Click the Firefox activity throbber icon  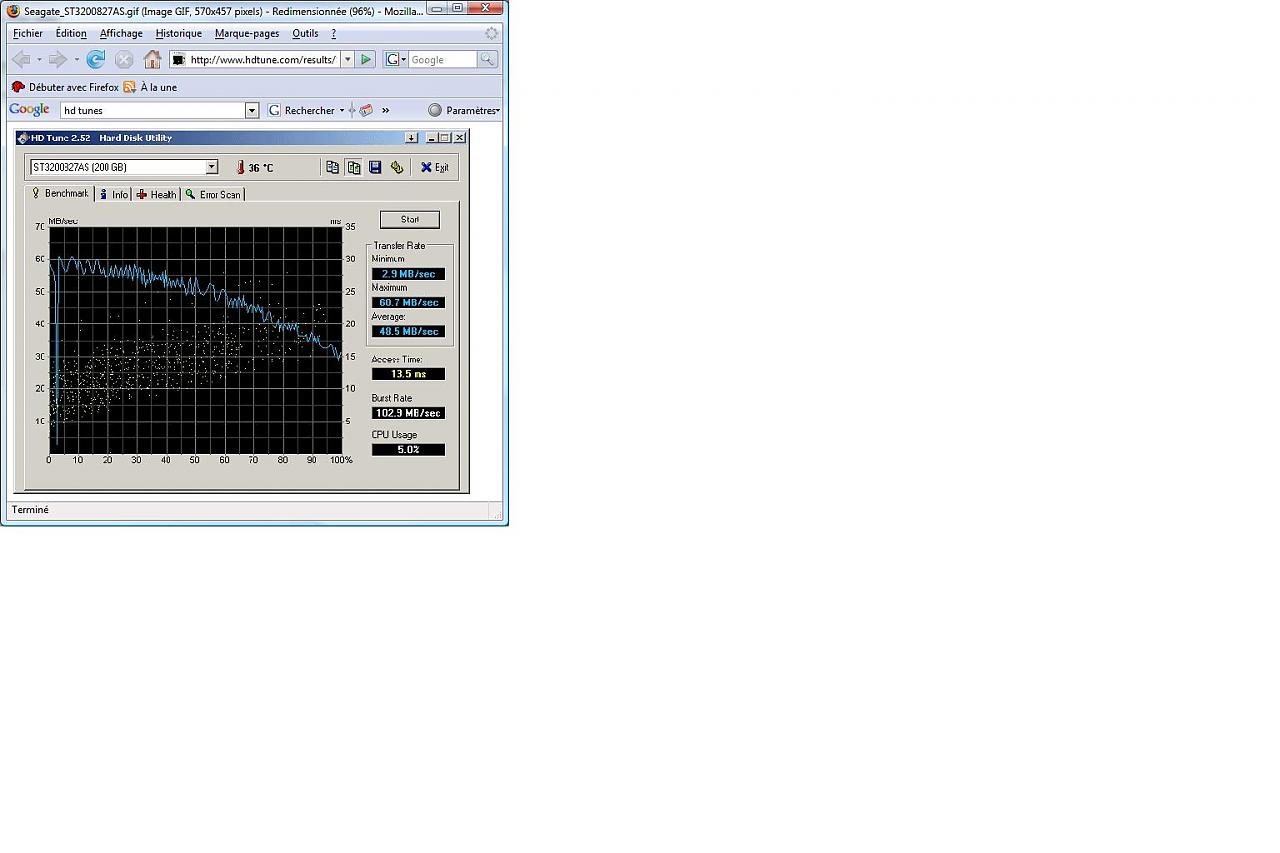[491, 33]
